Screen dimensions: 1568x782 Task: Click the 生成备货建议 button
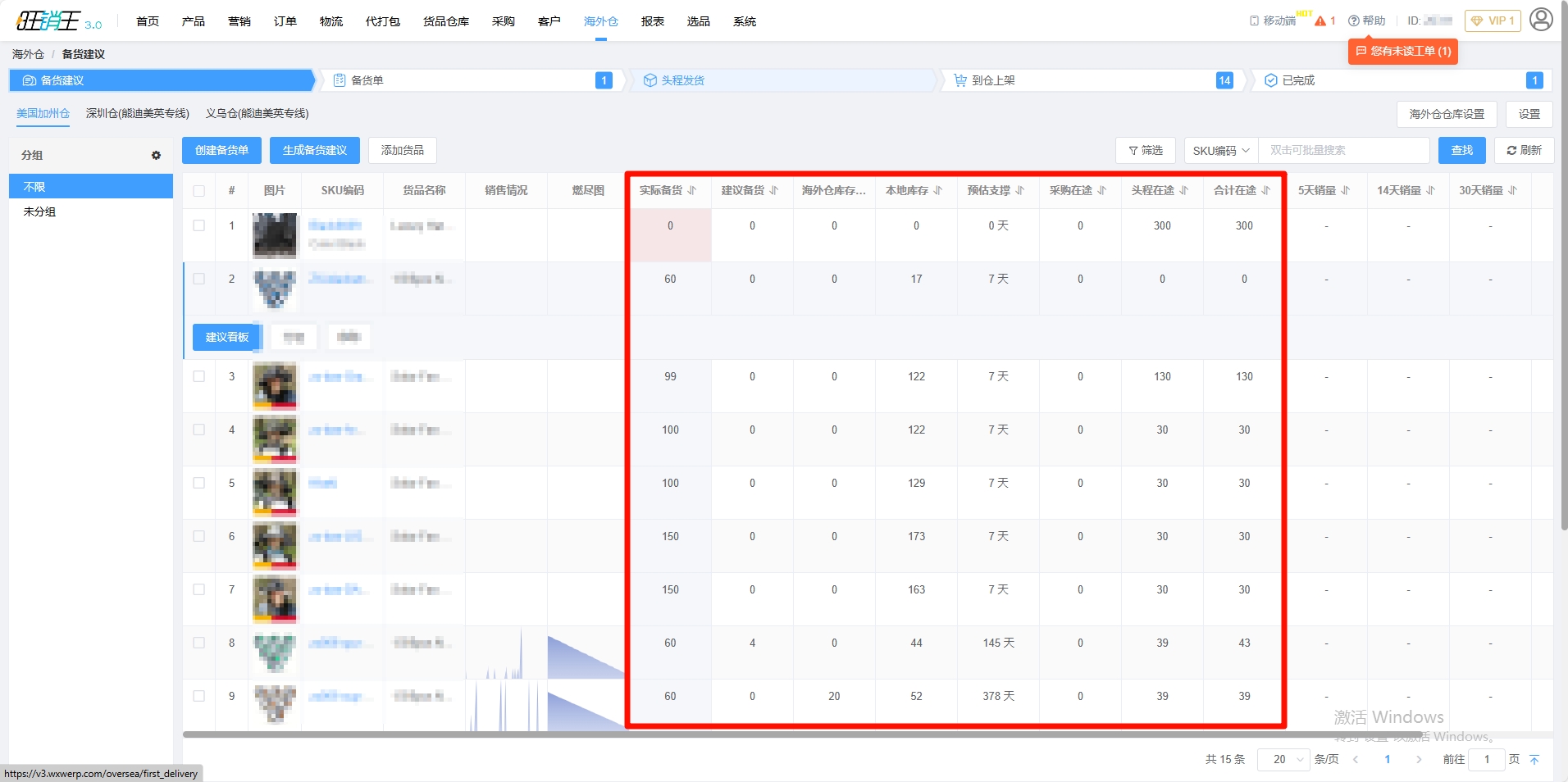tap(315, 151)
